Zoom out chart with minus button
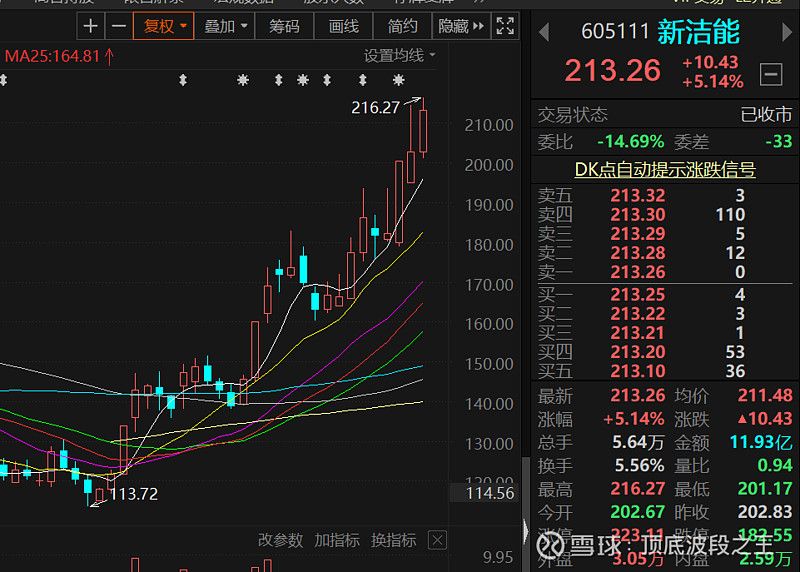The height and width of the screenshot is (572, 800). (x=118, y=26)
